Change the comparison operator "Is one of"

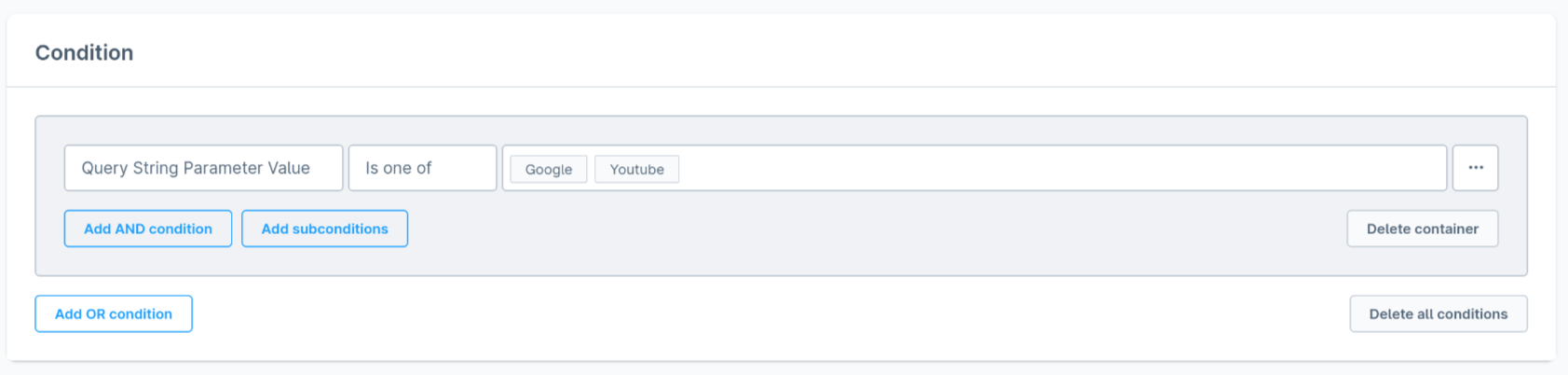422,168
